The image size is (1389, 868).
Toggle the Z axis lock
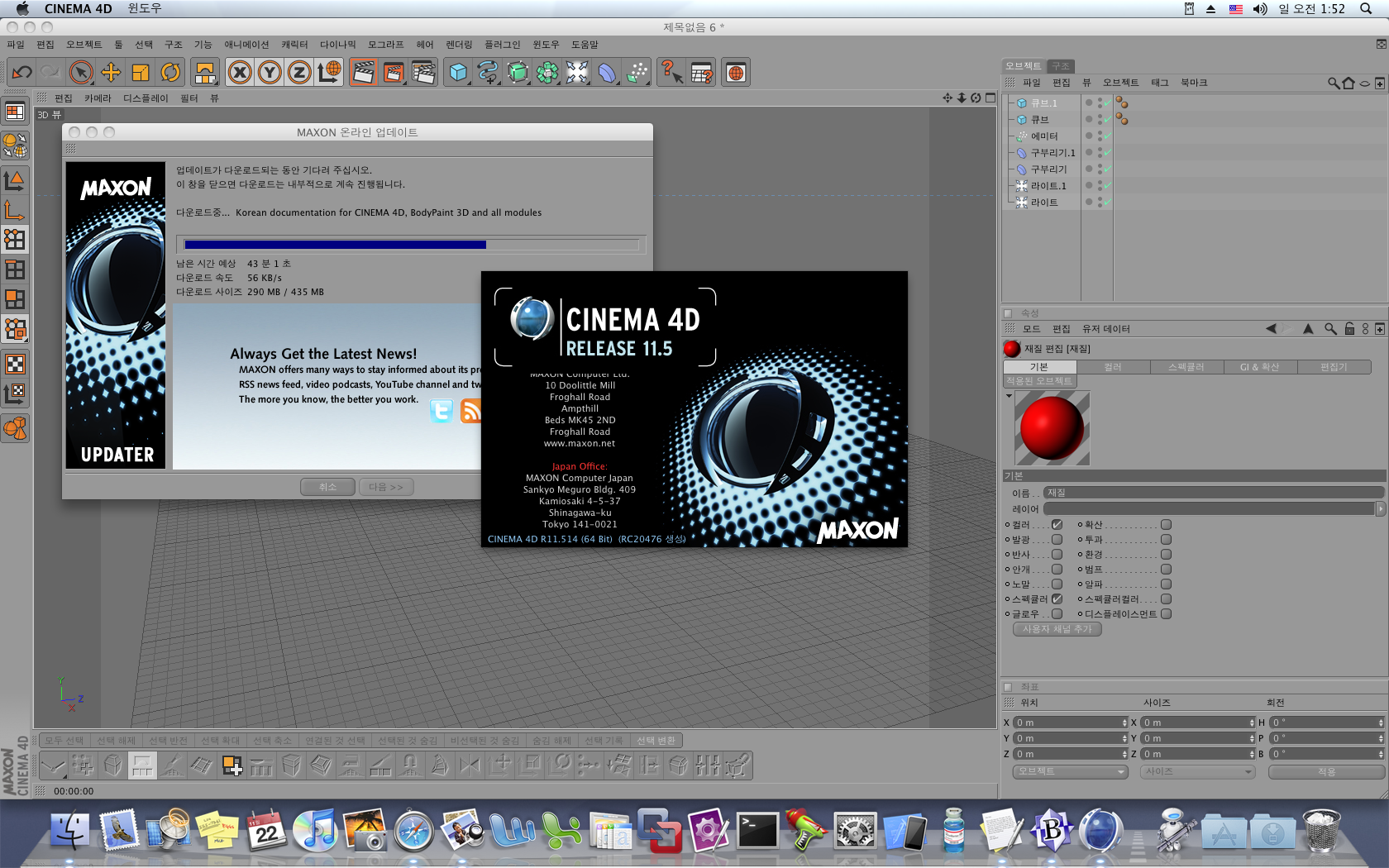click(299, 73)
